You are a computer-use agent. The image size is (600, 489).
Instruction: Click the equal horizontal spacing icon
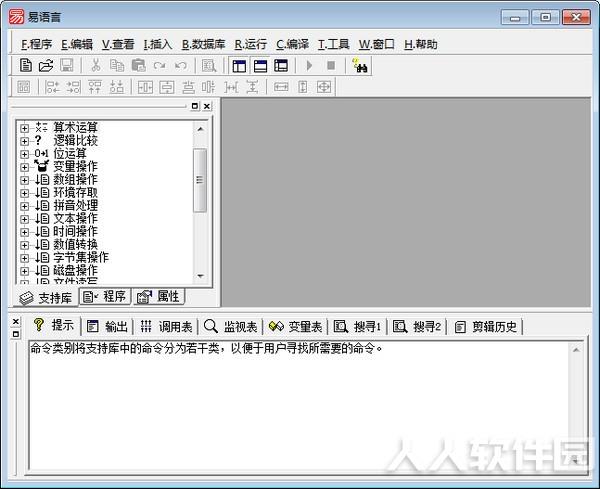coord(231,87)
